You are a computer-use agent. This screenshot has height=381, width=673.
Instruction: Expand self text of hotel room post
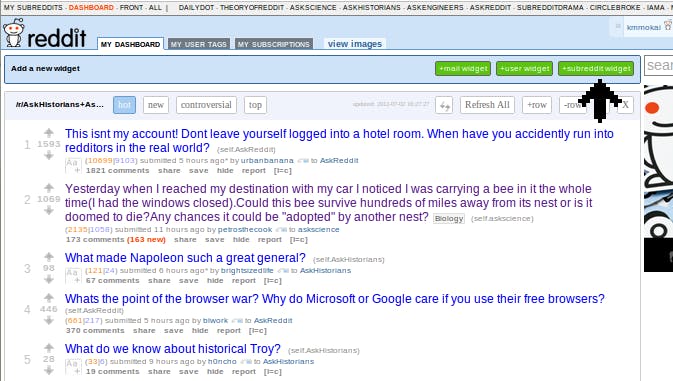(73, 166)
